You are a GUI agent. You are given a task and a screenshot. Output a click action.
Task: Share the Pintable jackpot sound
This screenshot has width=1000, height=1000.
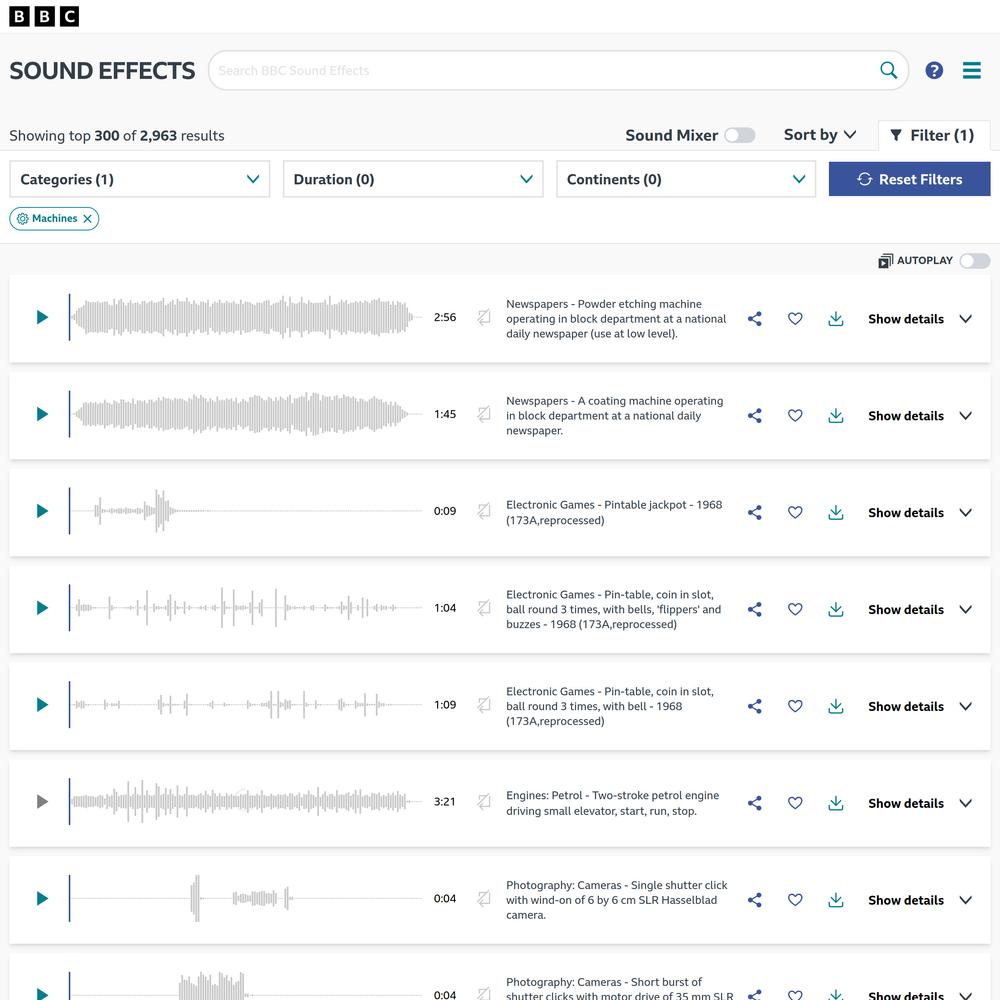754,513
